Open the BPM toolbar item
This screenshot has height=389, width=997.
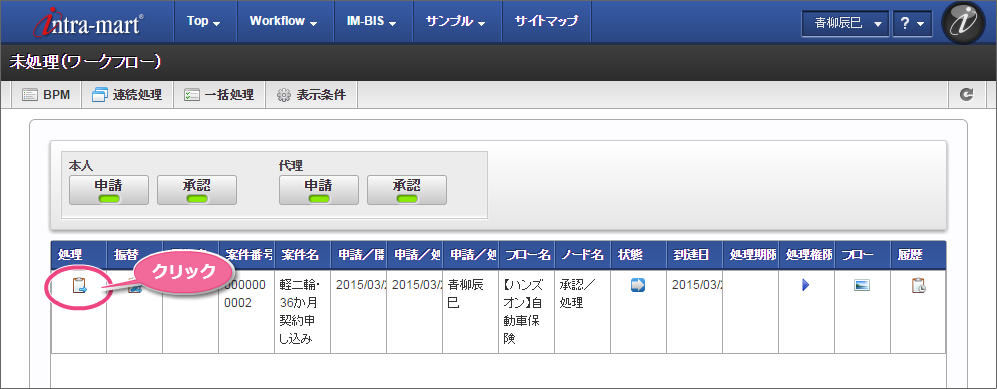[x=46, y=95]
